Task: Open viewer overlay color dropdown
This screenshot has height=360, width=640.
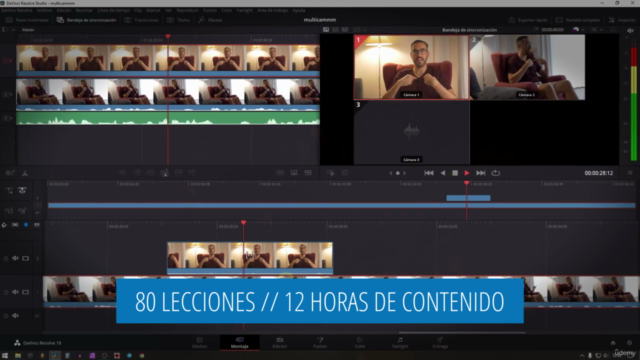Action: click(x=578, y=30)
